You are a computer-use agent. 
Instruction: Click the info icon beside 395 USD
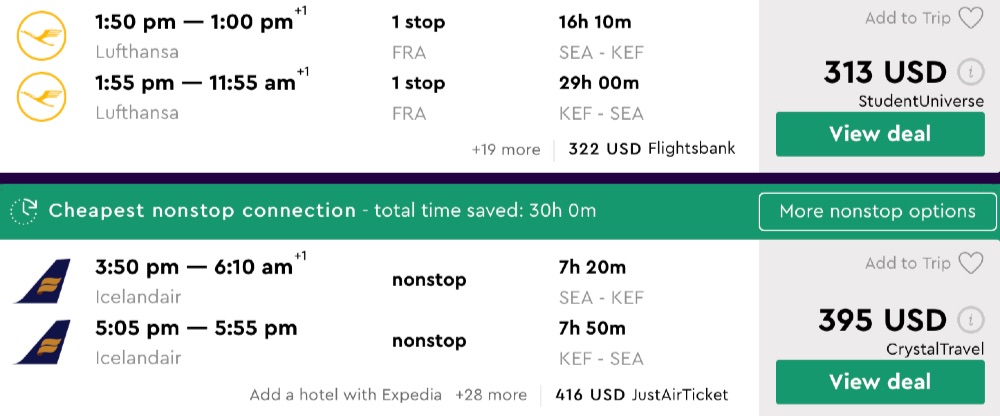tap(969, 321)
